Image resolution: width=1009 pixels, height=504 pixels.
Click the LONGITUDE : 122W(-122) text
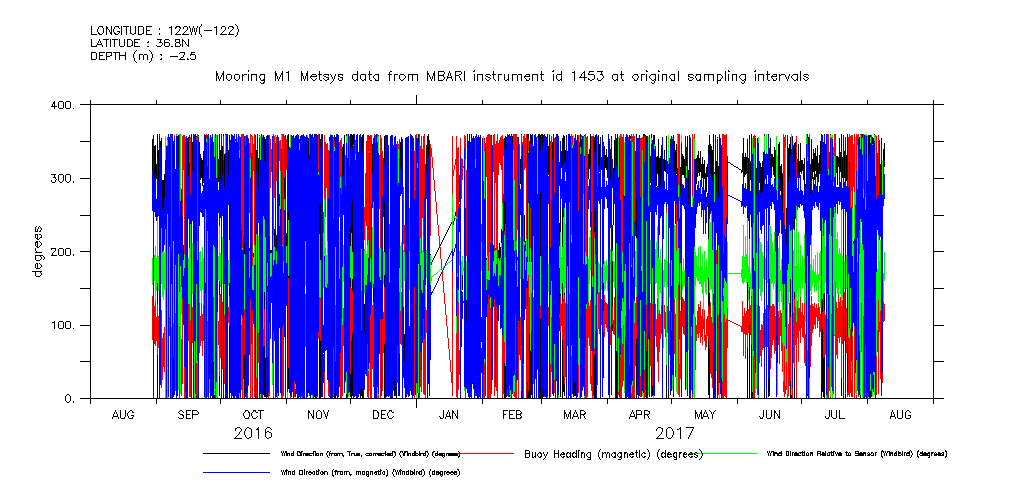click(164, 30)
